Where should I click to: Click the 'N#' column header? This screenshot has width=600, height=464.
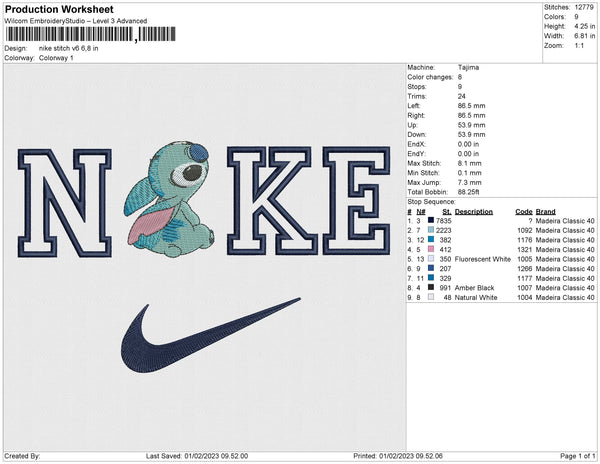tap(421, 212)
